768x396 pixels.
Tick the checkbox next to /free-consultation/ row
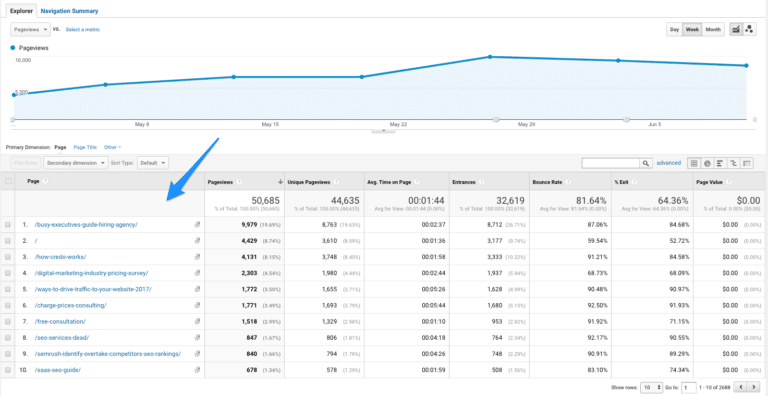click(7, 322)
